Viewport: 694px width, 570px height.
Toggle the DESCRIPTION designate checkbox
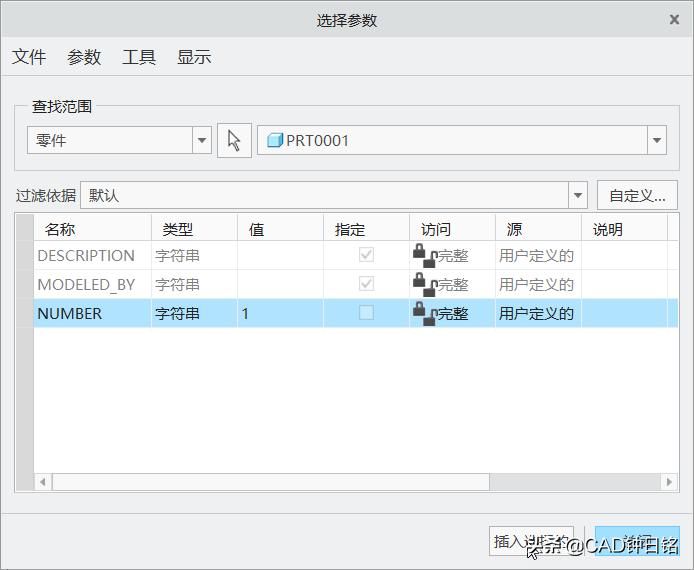366,255
